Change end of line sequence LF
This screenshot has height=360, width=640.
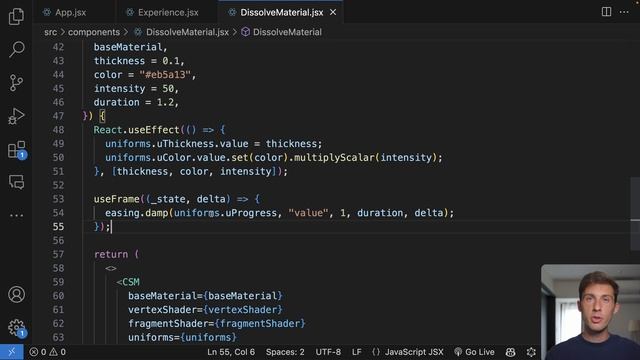pos(357,352)
